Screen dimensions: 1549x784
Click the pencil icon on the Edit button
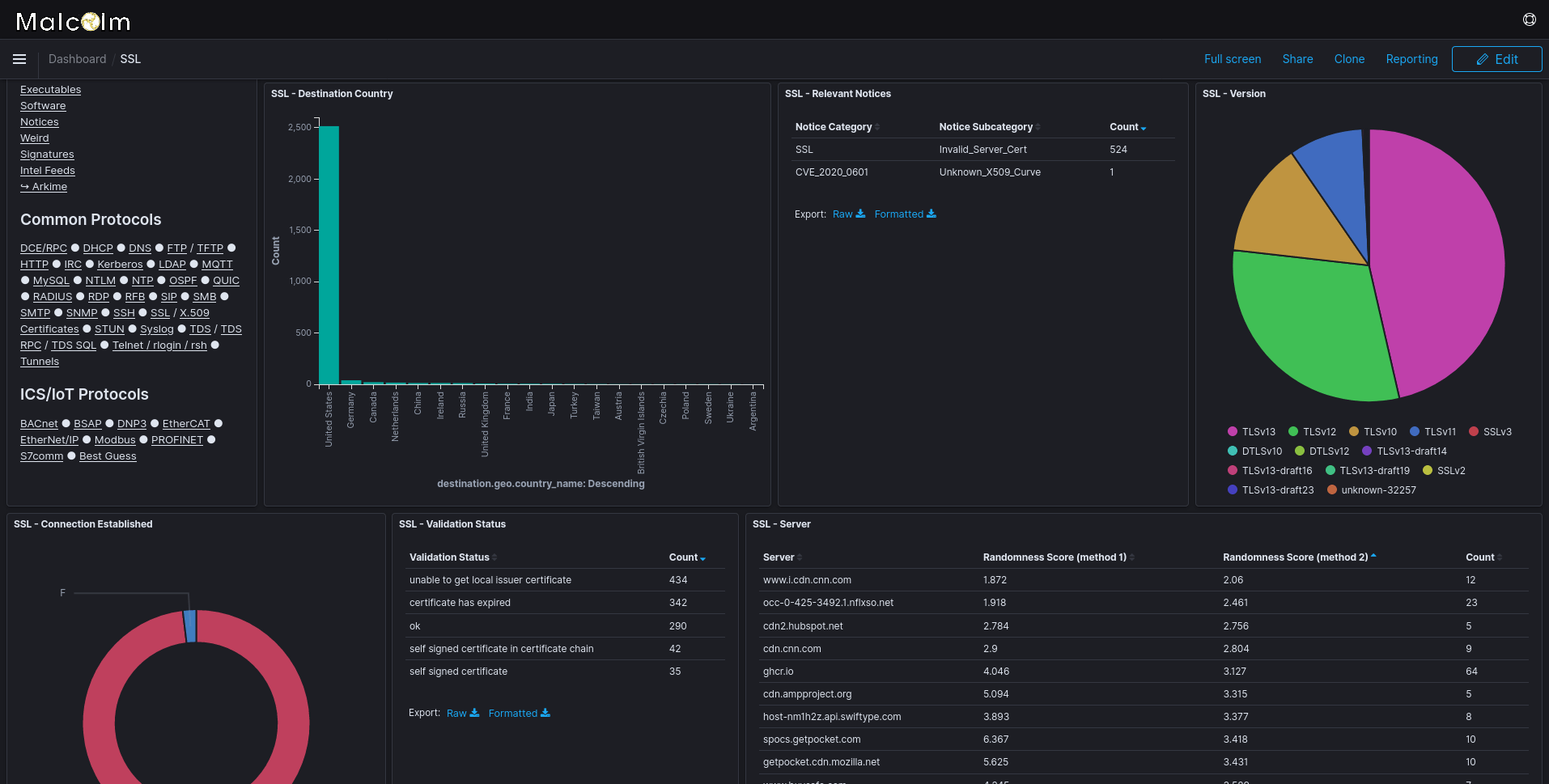1483,59
